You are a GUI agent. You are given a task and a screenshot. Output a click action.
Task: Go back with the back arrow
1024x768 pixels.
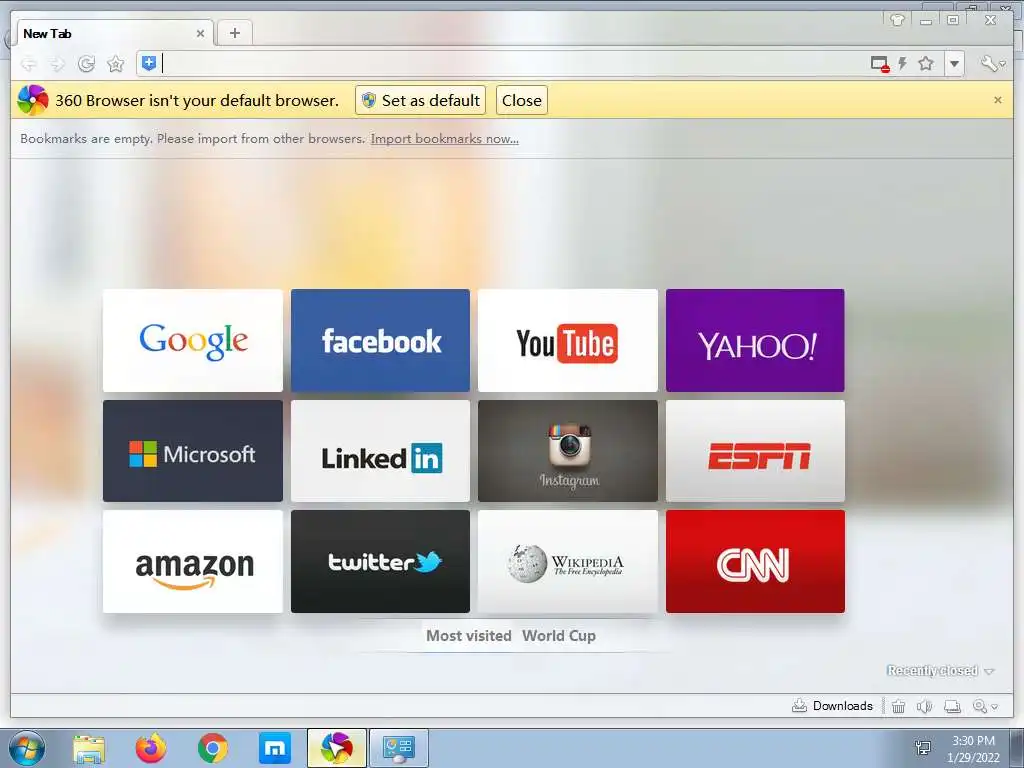(x=28, y=63)
